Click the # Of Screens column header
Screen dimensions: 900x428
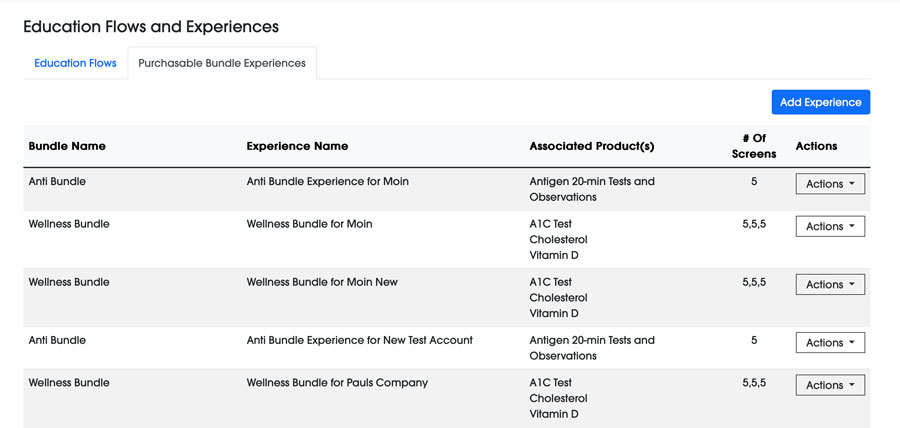753,146
